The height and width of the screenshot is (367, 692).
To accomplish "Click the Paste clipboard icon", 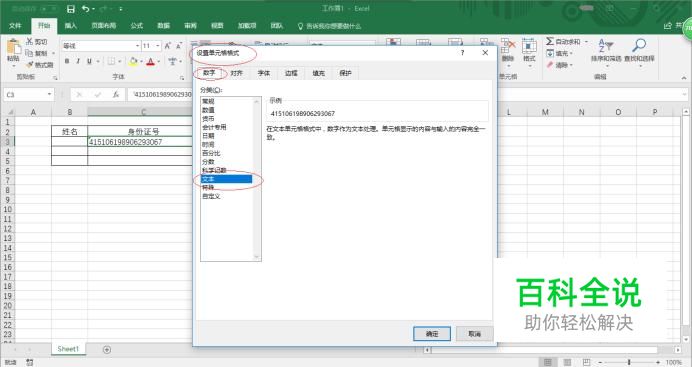I will coord(13,47).
